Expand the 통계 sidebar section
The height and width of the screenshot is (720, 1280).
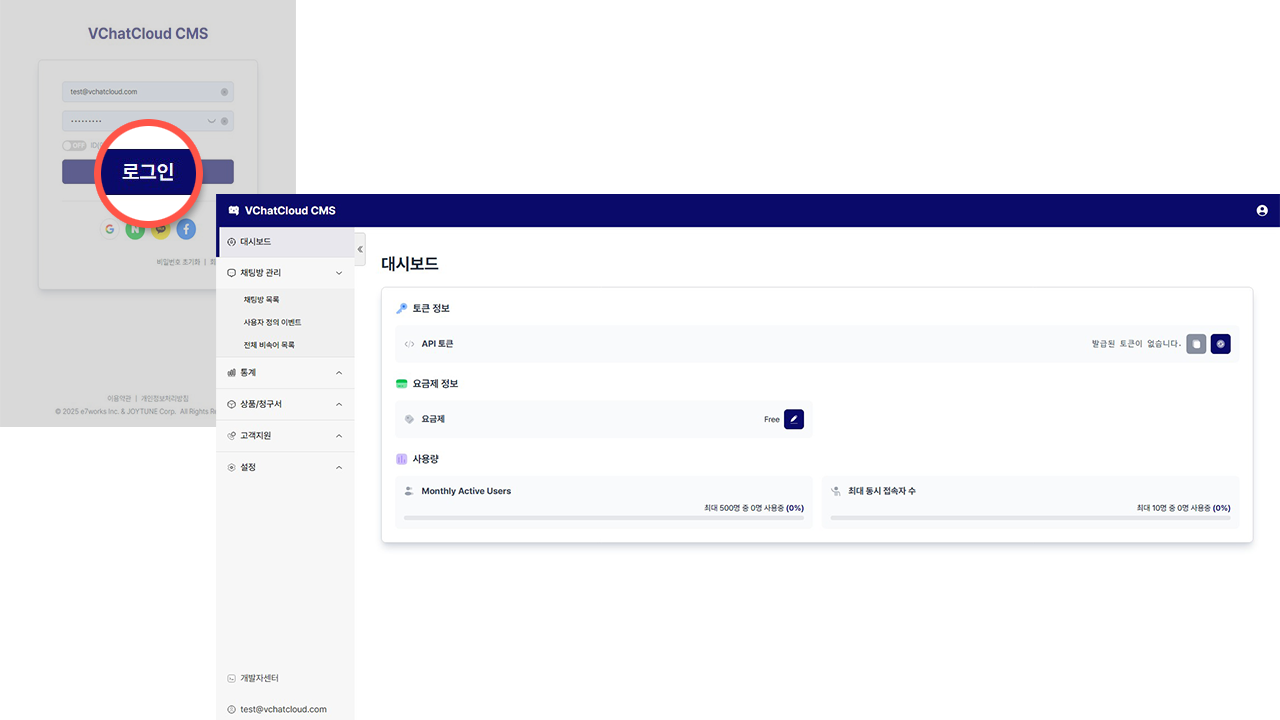point(339,373)
